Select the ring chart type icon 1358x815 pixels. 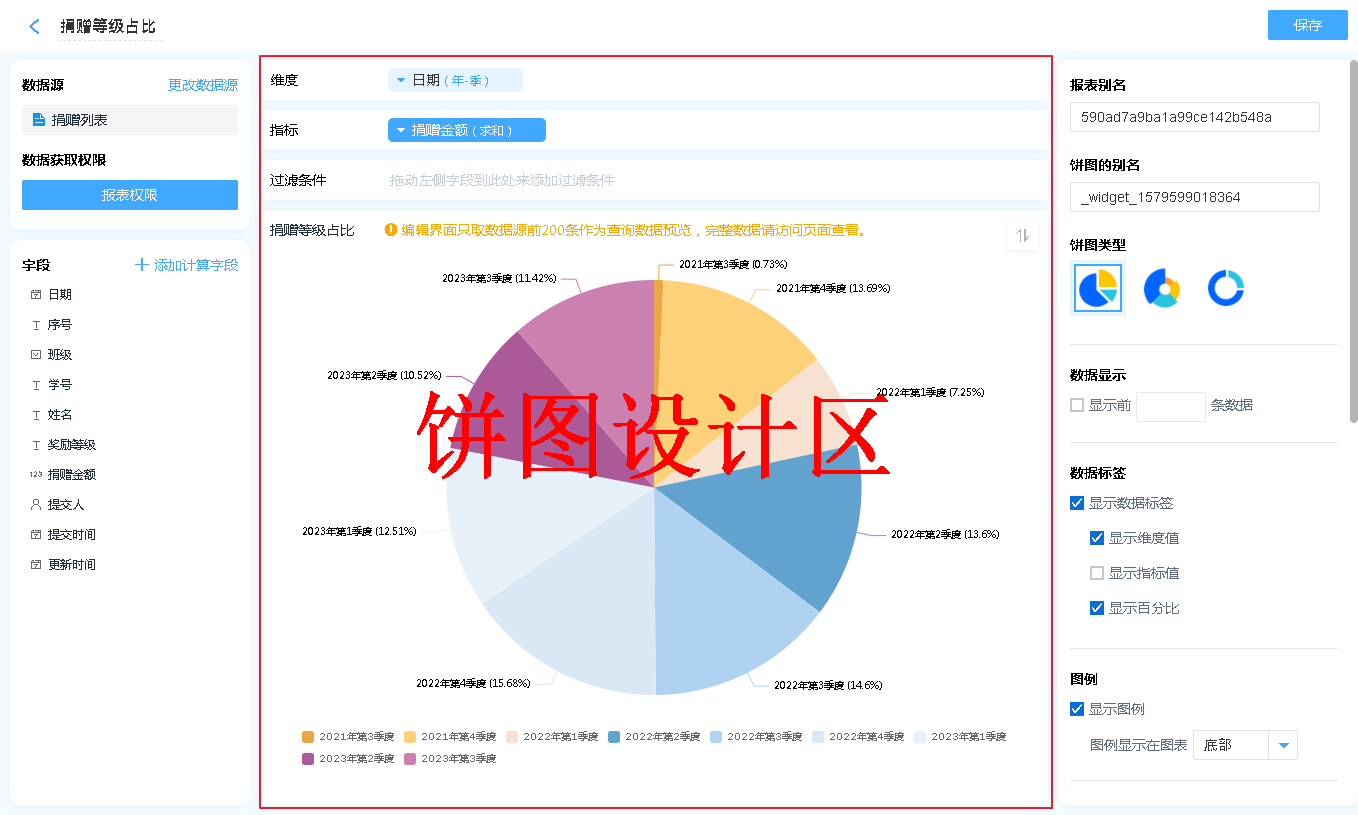pos(1225,289)
